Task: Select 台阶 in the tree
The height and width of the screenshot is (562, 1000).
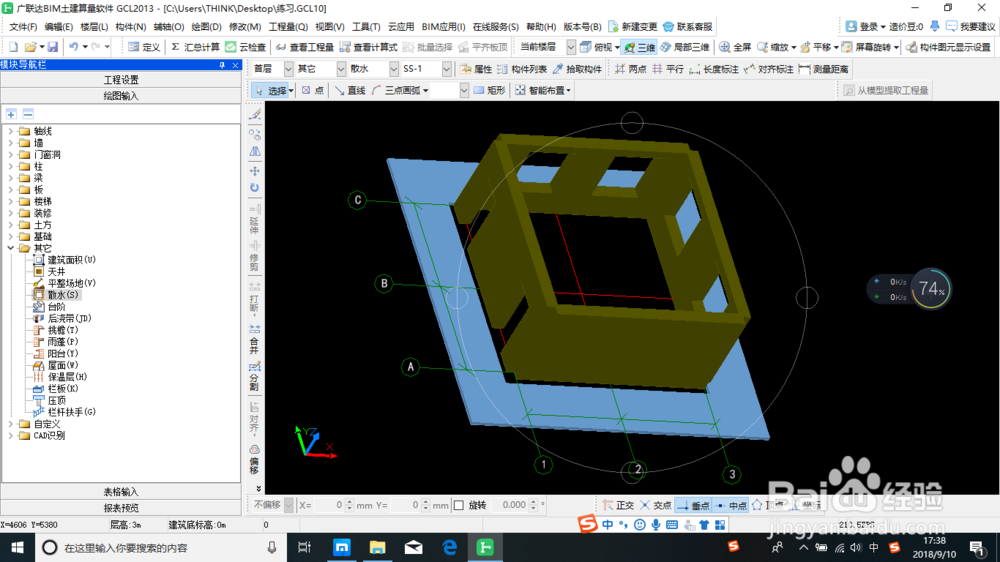Action: click(57, 307)
